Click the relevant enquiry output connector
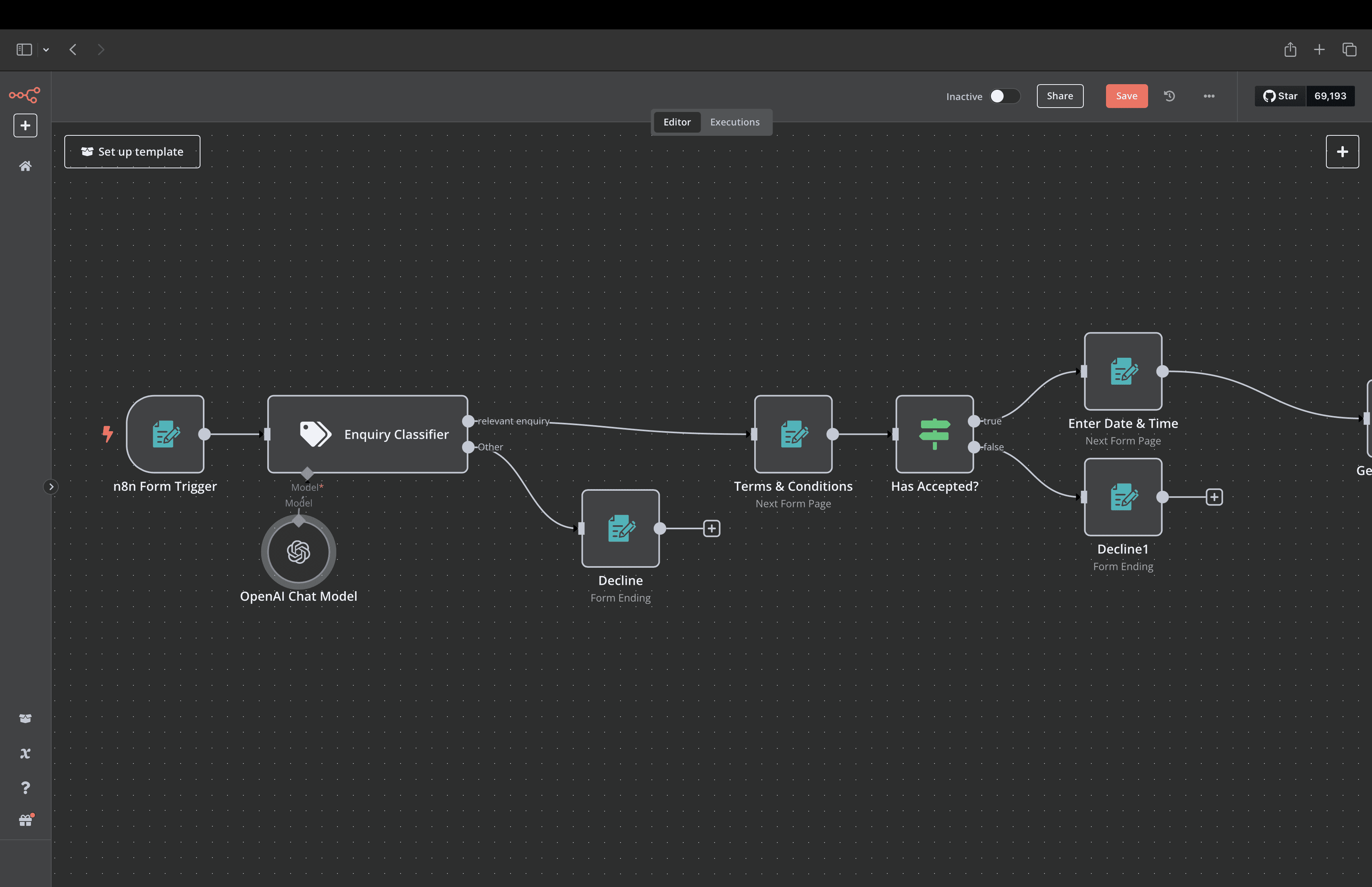The height and width of the screenshot is (887, 1372). 468,421
